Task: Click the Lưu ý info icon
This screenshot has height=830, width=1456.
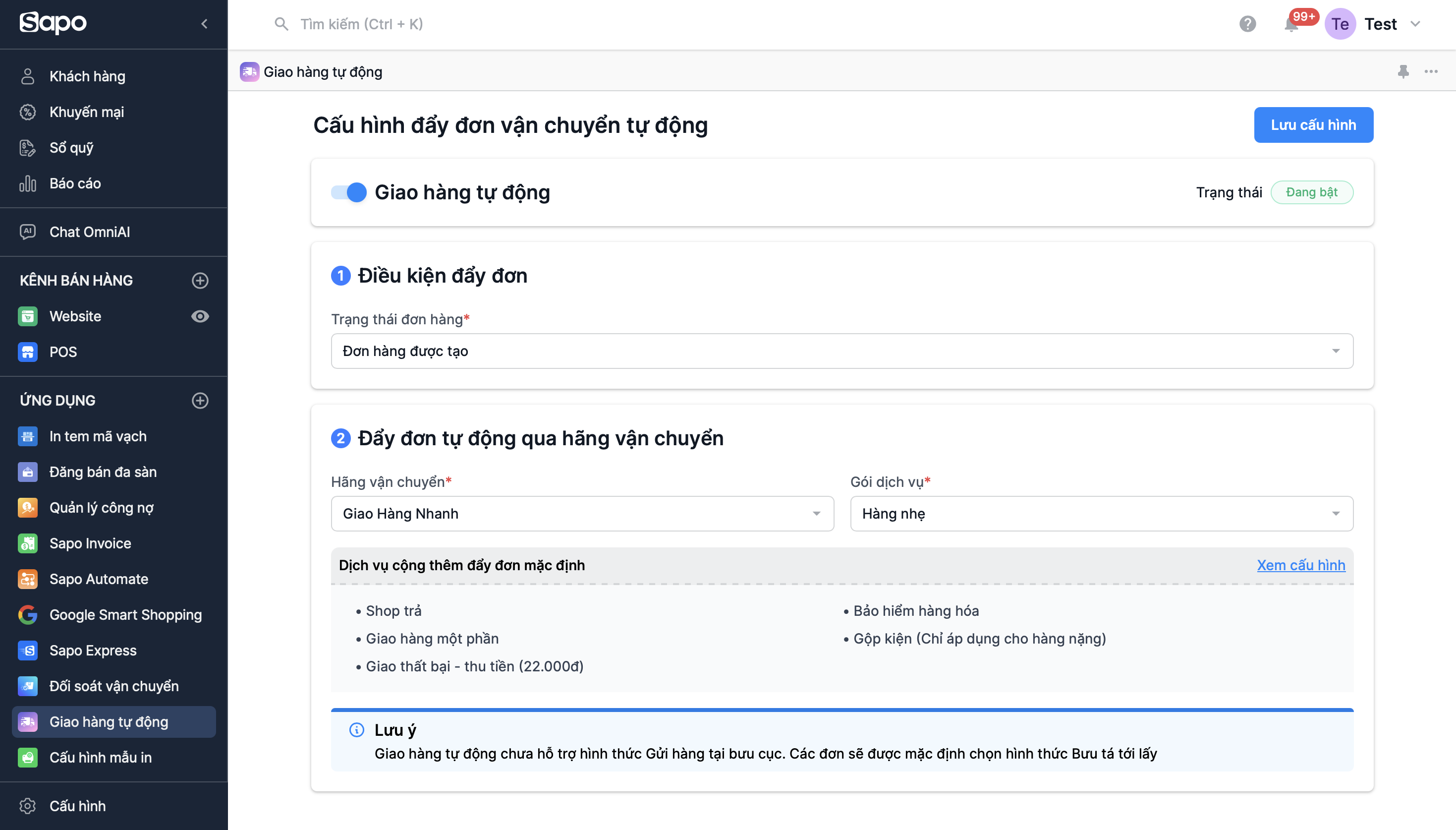Action: 357,730
